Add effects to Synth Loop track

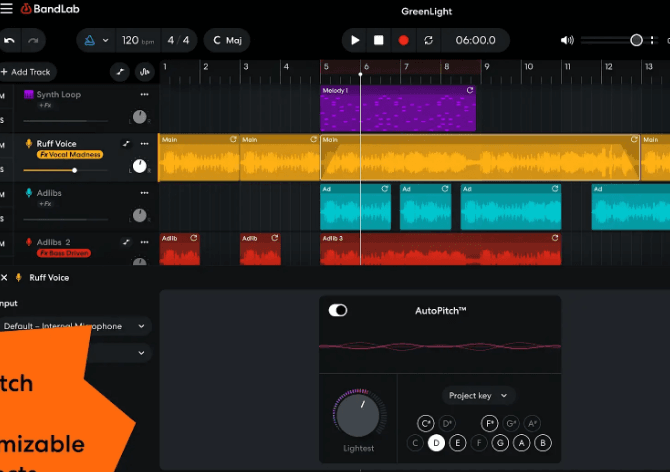(x=45, y=106)
